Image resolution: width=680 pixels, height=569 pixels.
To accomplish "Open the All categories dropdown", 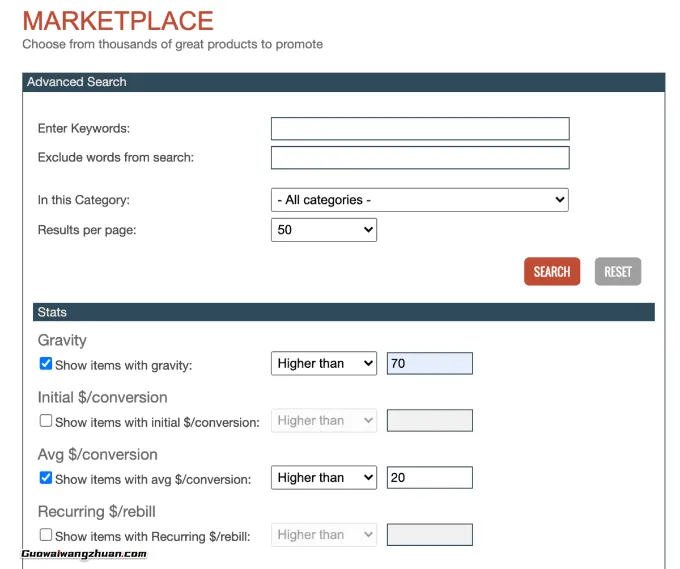I will coord(420,200).
